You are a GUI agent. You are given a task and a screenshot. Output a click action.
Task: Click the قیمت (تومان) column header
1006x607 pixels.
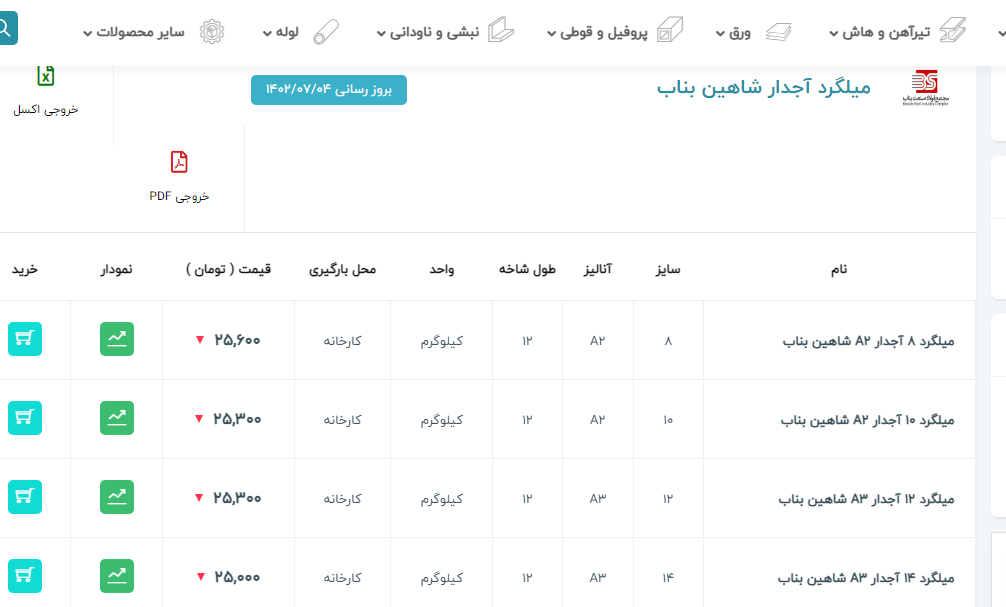click(x=229, y=270)
